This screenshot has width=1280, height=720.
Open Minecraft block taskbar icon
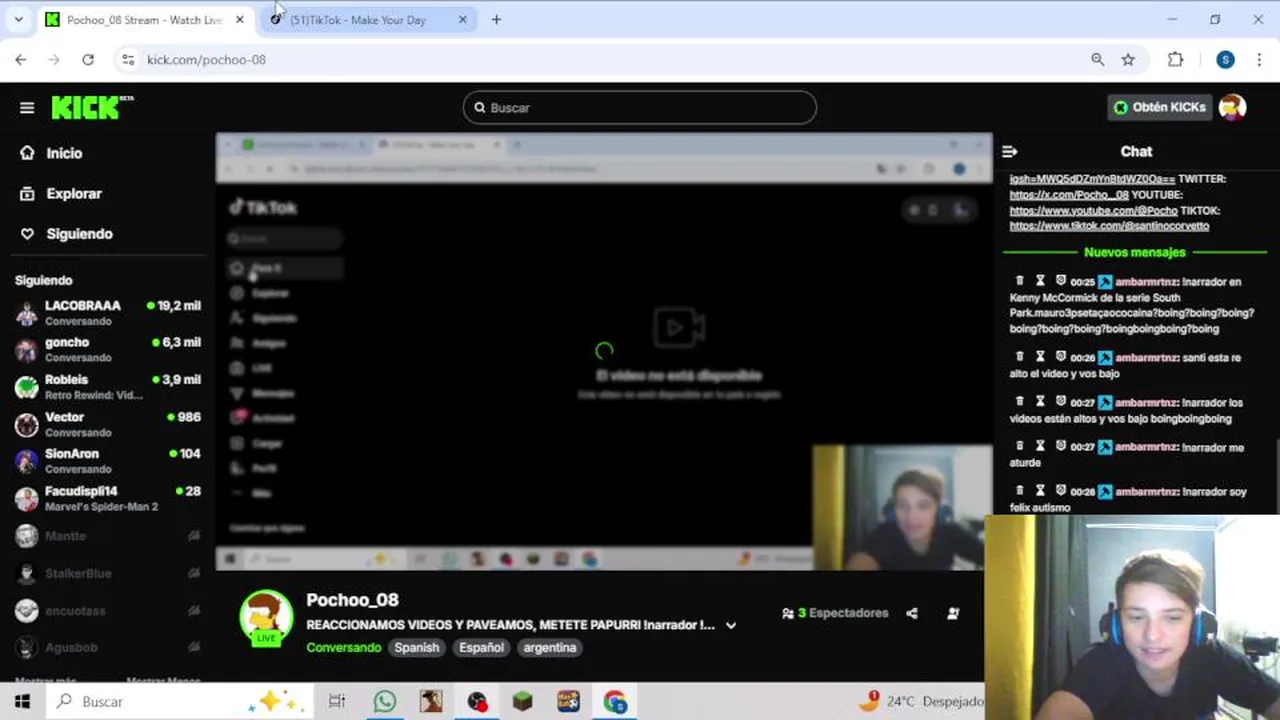tap(522, 702)
